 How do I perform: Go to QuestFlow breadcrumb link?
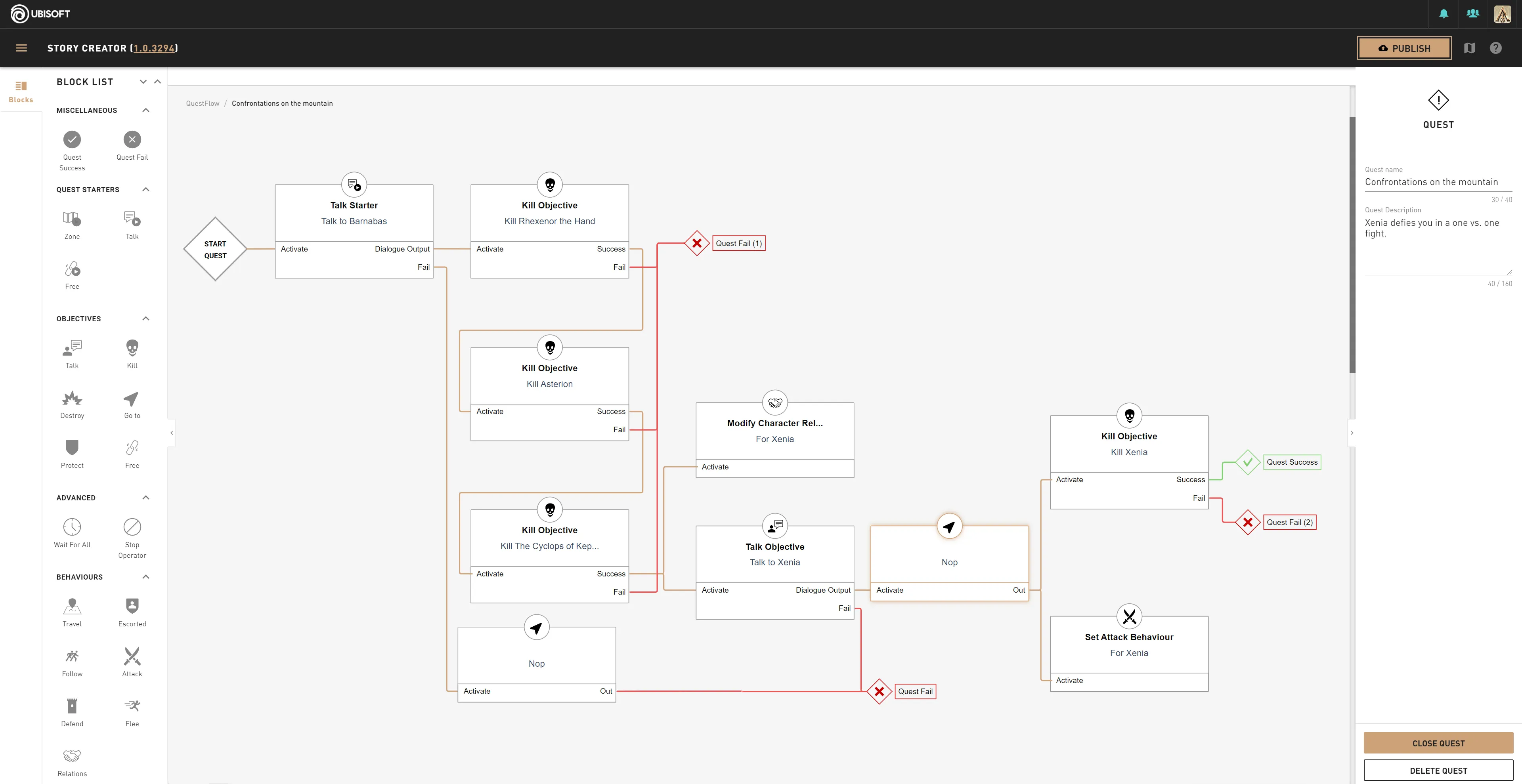tap(202, 103)
